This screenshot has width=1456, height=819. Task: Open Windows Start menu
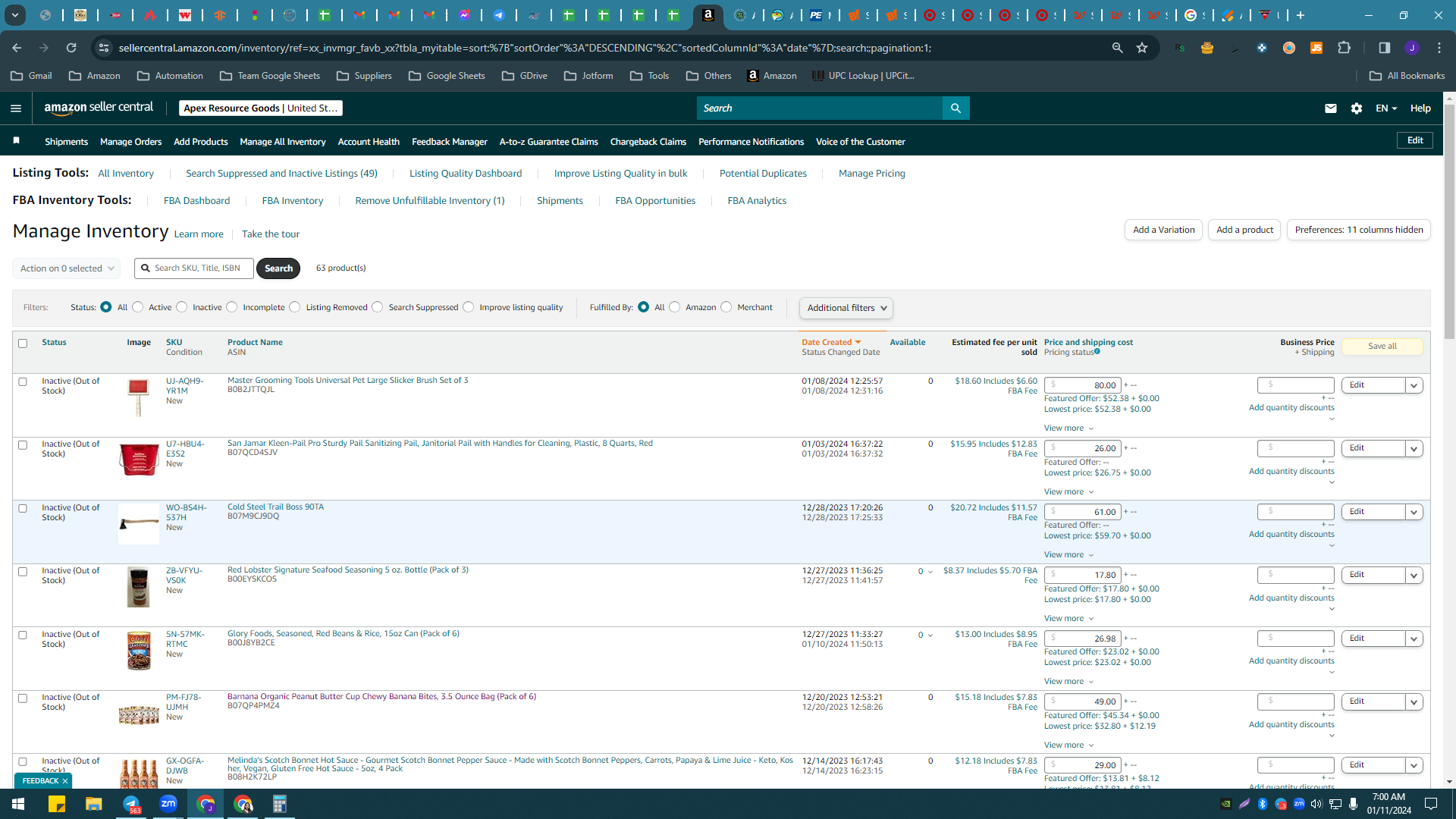pyautogui.click(x=18, y=804)
